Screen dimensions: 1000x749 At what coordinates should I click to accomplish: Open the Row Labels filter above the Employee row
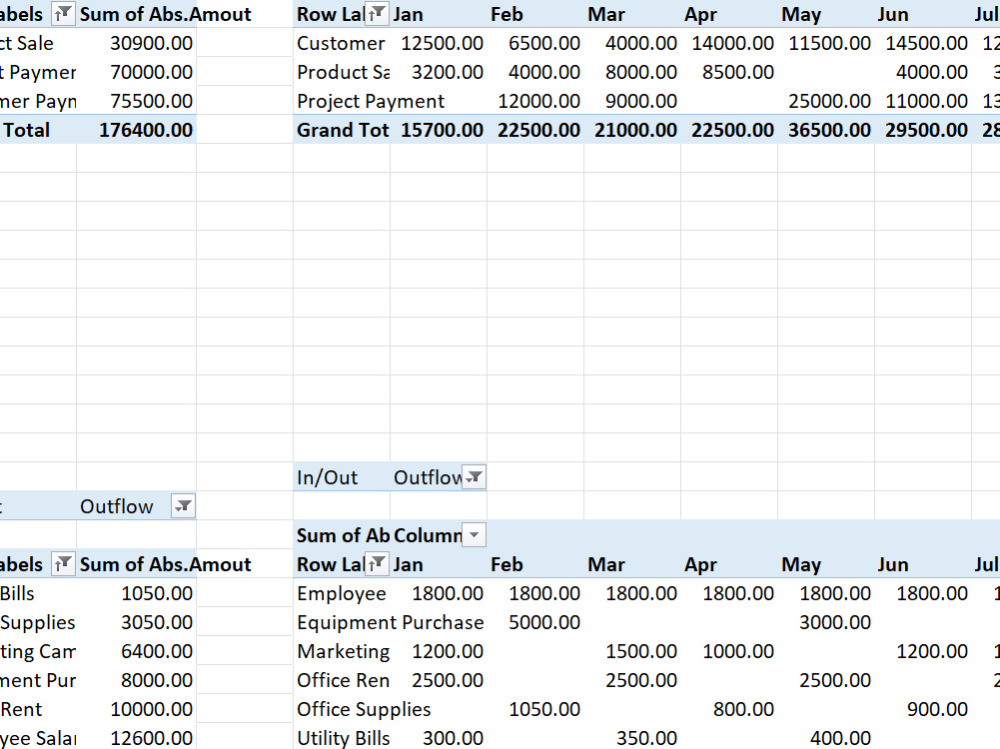tap(376, 564)
